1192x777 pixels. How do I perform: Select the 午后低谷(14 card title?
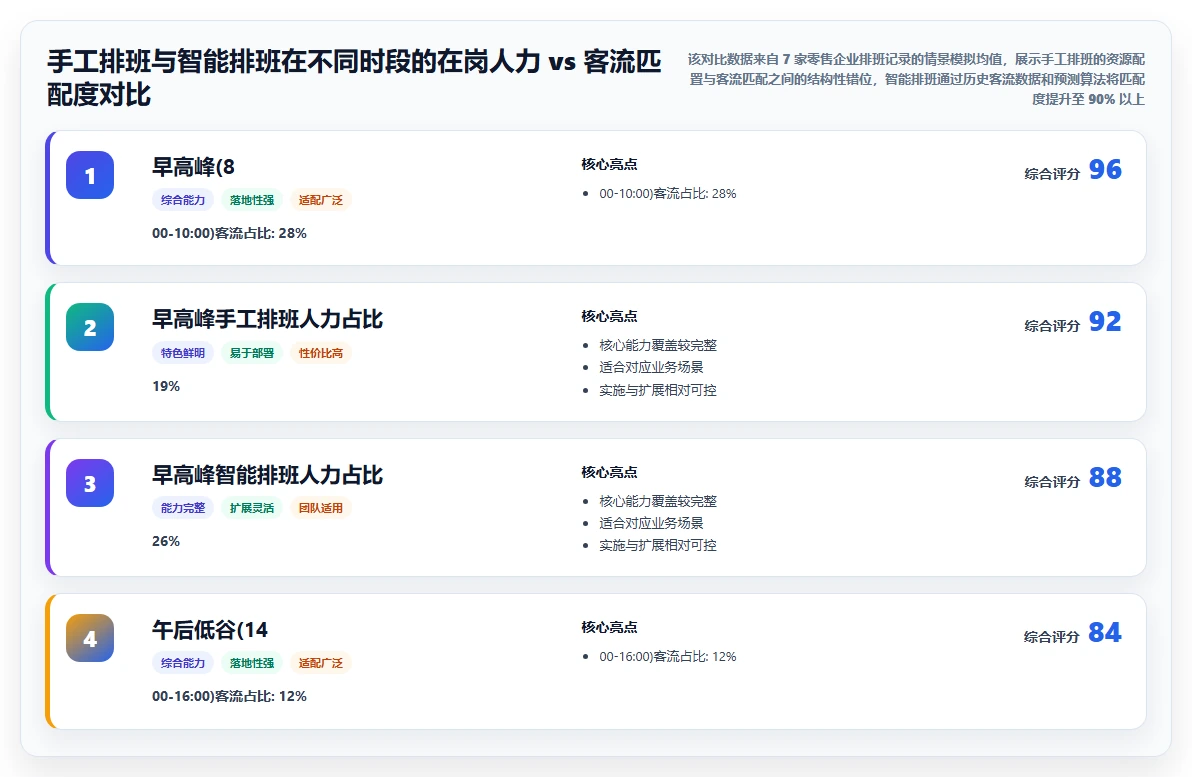coord(210,630)
